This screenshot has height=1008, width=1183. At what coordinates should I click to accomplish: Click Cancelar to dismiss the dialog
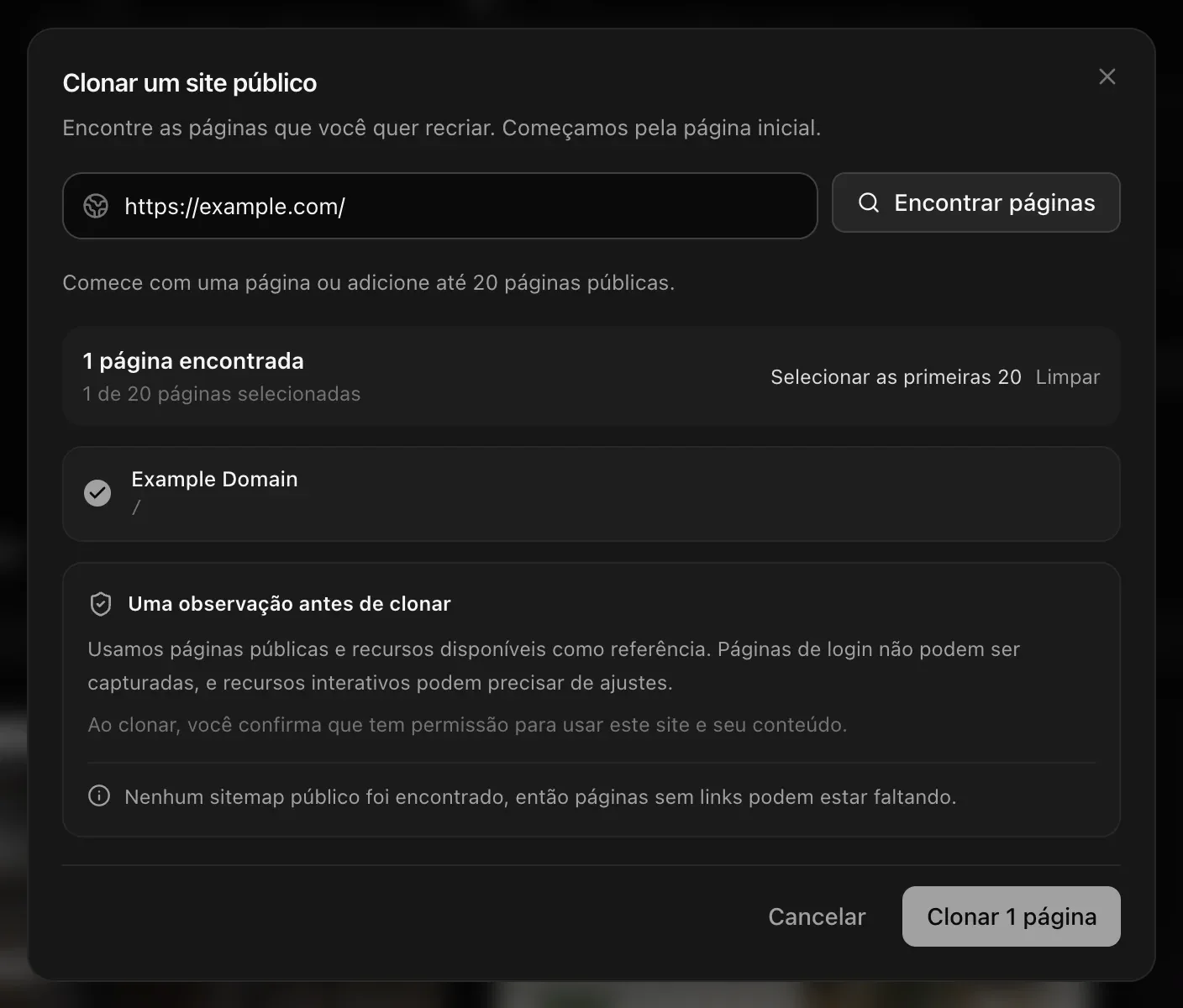click(x=817, y=916)
